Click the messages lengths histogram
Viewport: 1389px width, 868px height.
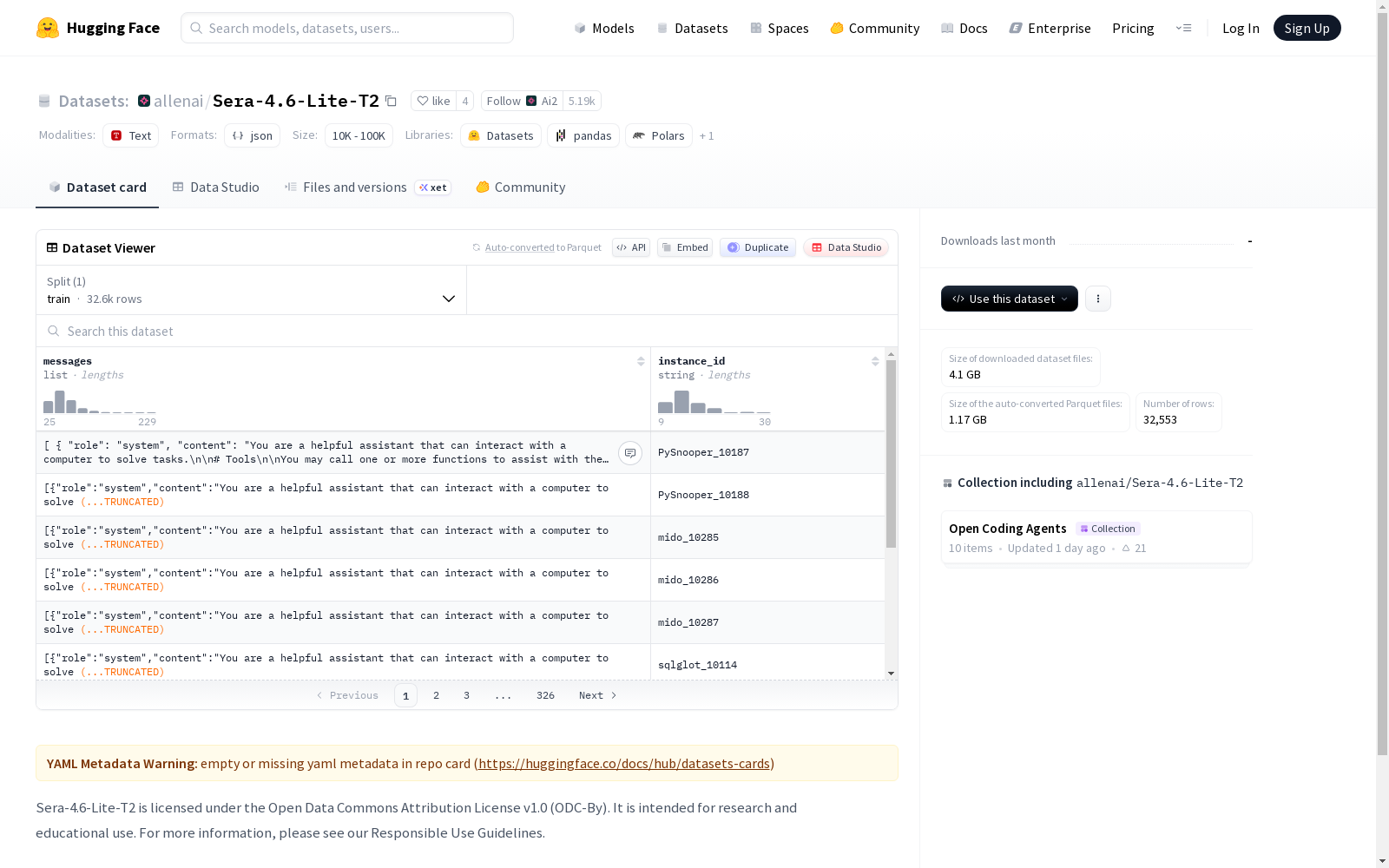point(100,402)
